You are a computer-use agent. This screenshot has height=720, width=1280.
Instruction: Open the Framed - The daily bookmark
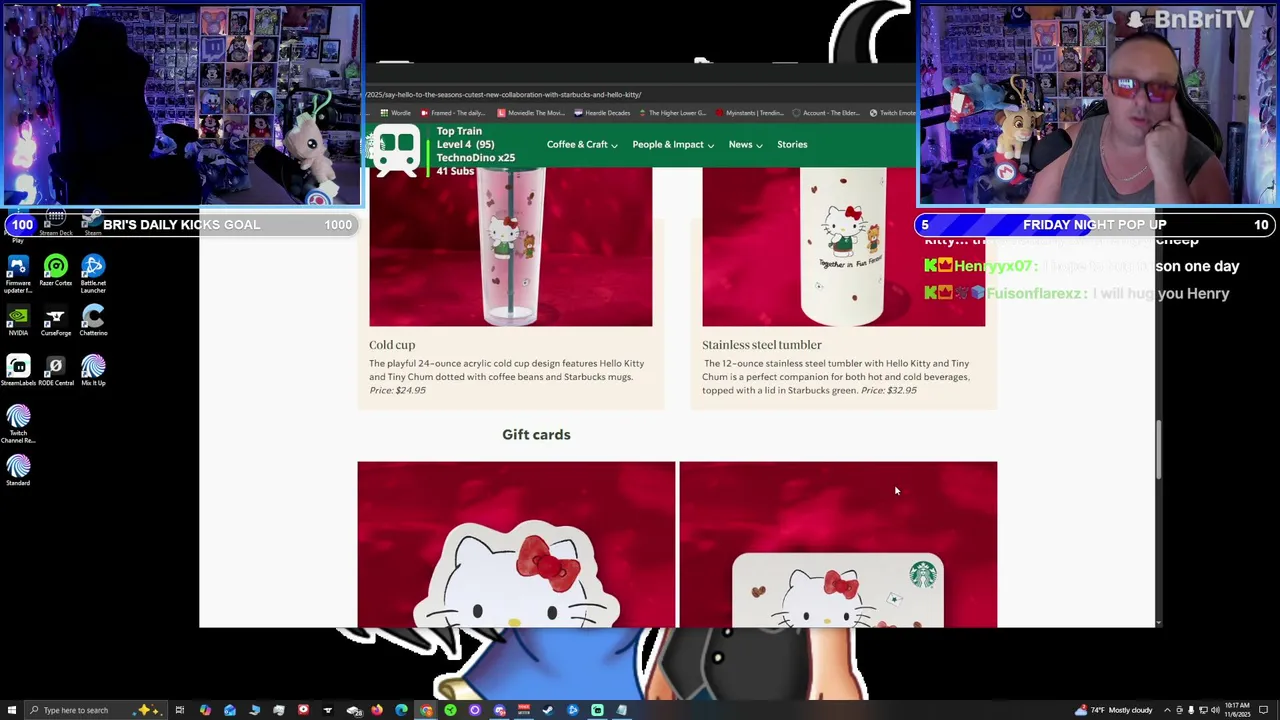[x=452, y=113]
